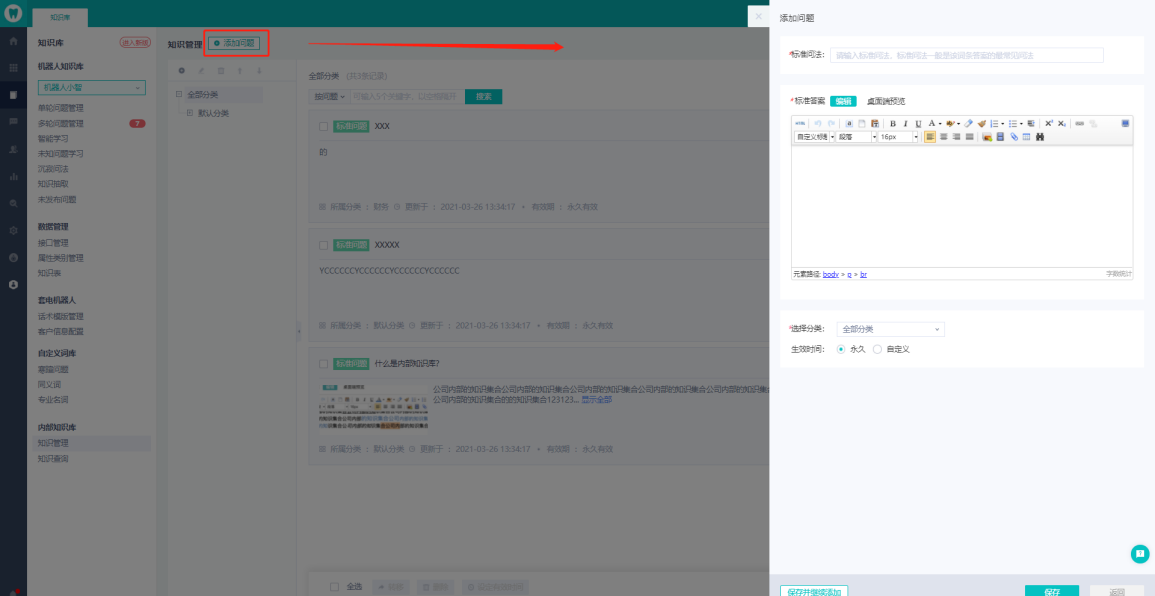Select the 知识库 top tab
This screenshot has width=1155, height=596.
[60, 17]
